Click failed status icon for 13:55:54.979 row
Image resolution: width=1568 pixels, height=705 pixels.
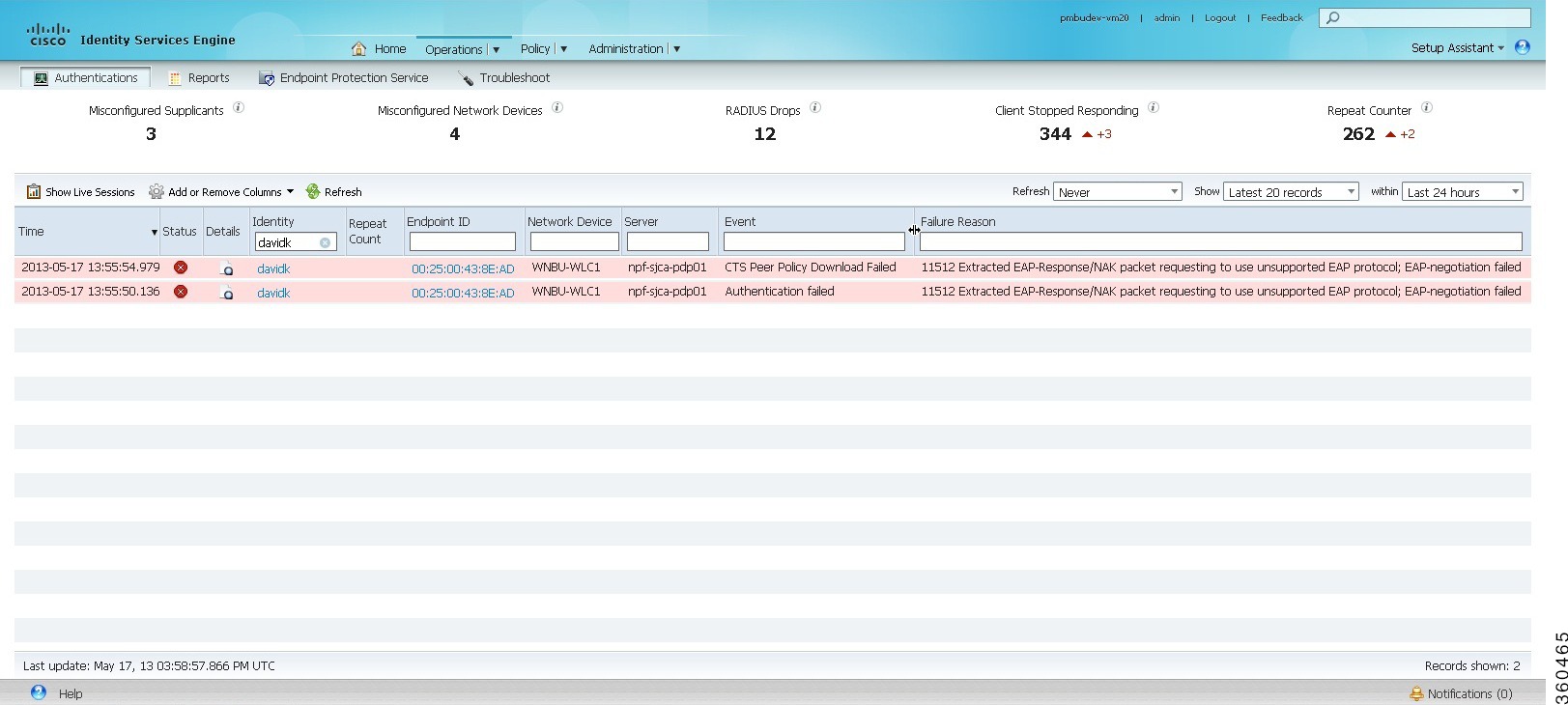tap(181, 268)
